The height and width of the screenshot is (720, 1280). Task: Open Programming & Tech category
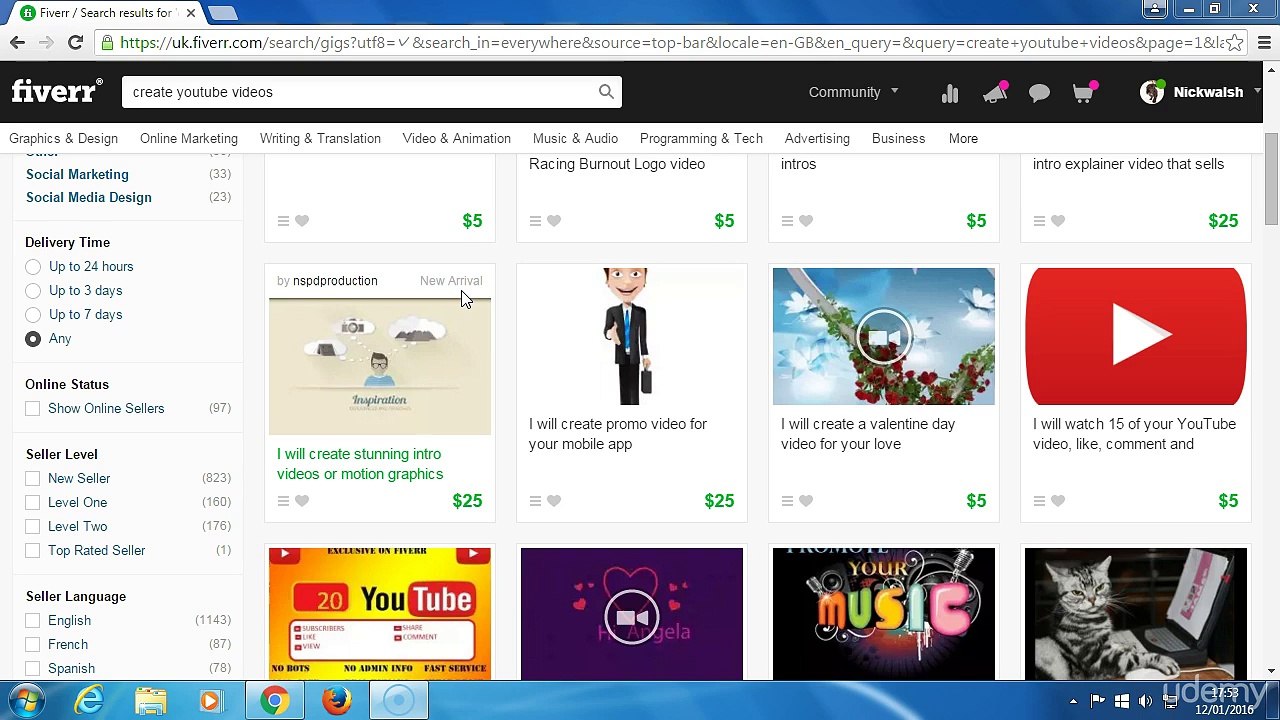coord(701,139)
